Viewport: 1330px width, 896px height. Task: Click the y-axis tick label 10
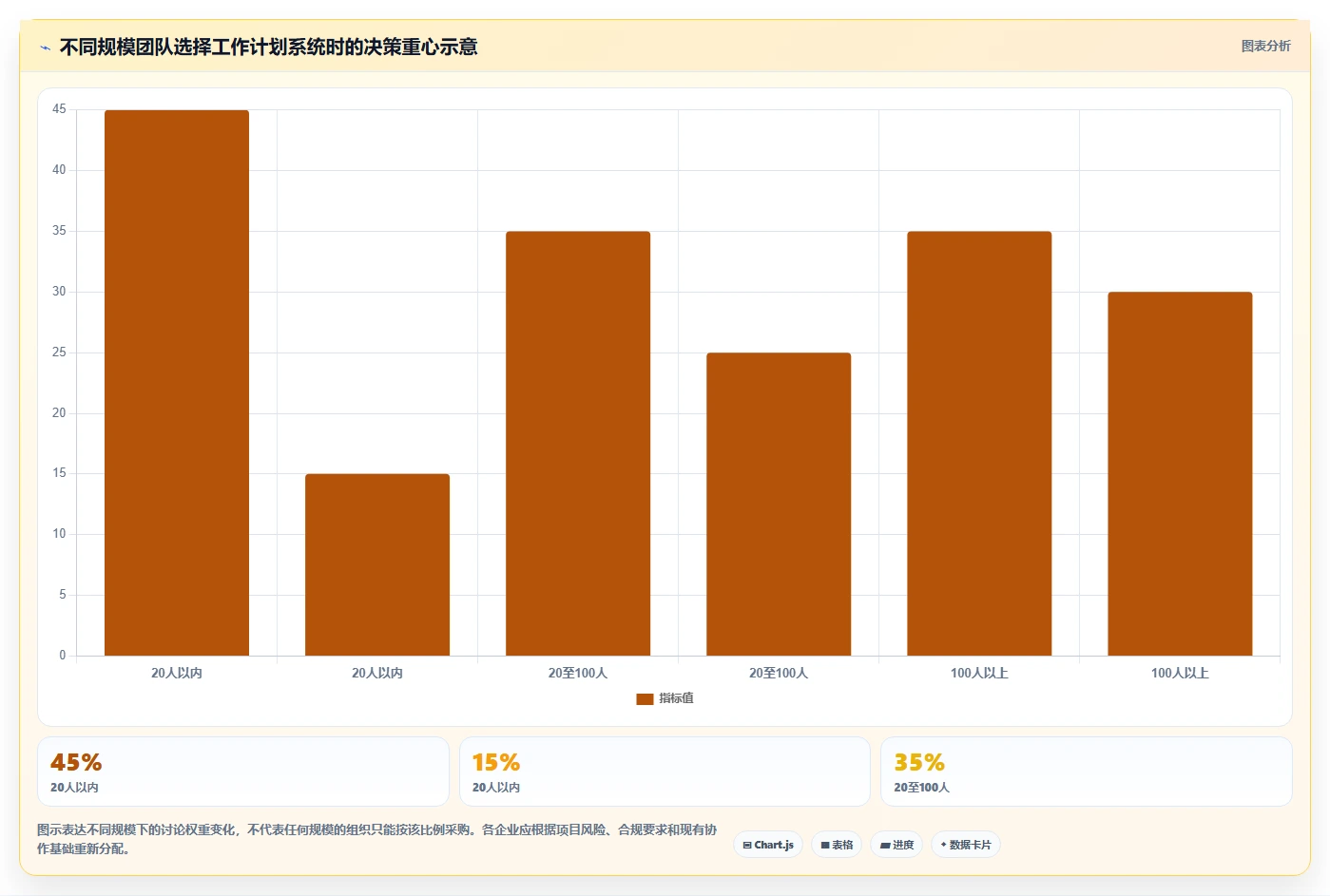point(59,534)
